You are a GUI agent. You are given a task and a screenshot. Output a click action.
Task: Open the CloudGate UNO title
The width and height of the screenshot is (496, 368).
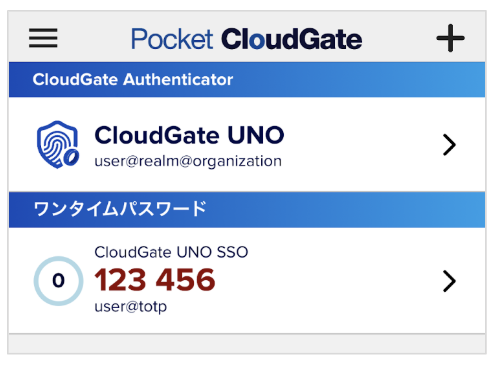[189, 135]
